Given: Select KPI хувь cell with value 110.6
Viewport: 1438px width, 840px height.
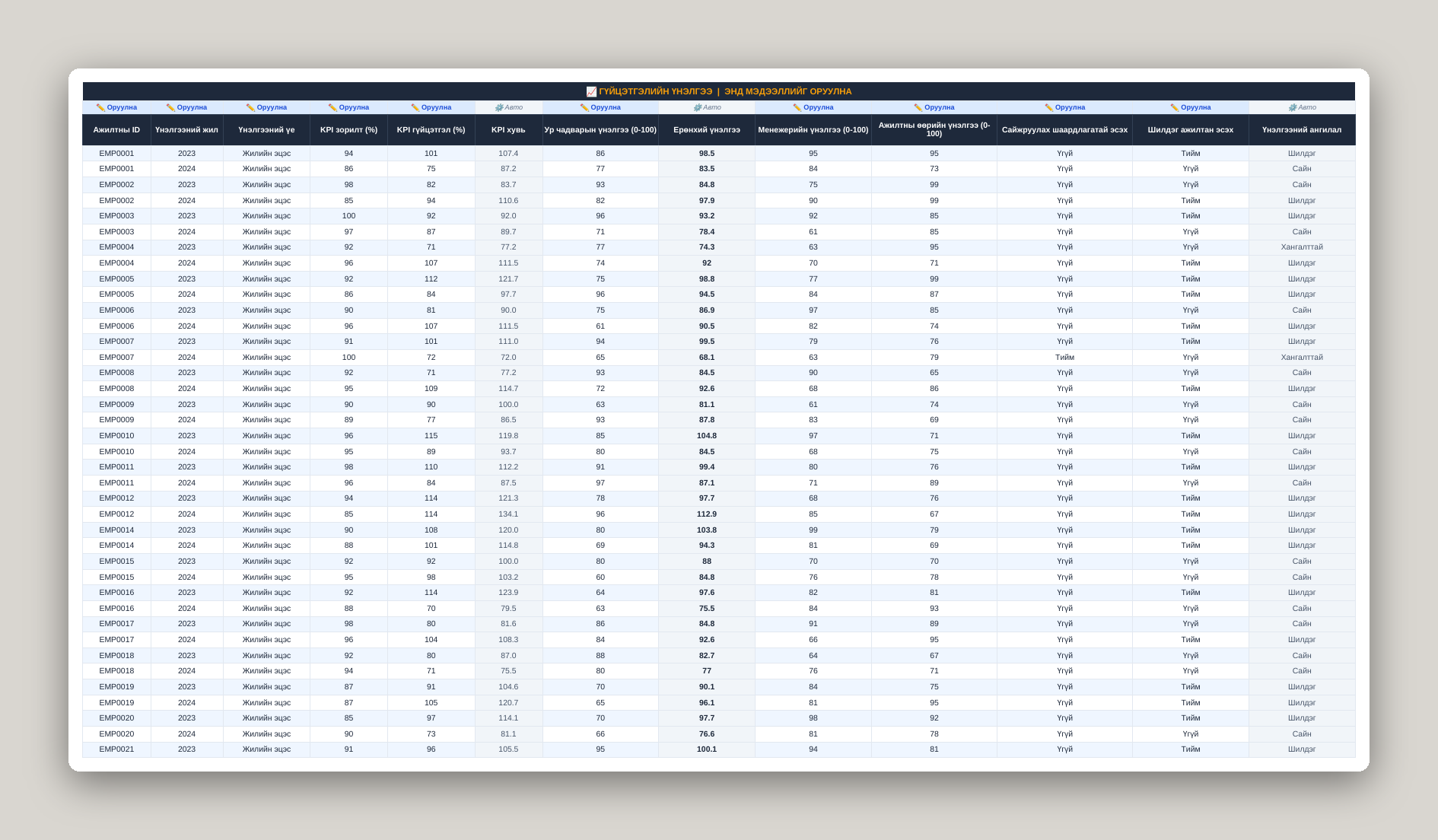Looking at the screenshot, I should click(508, 201).
